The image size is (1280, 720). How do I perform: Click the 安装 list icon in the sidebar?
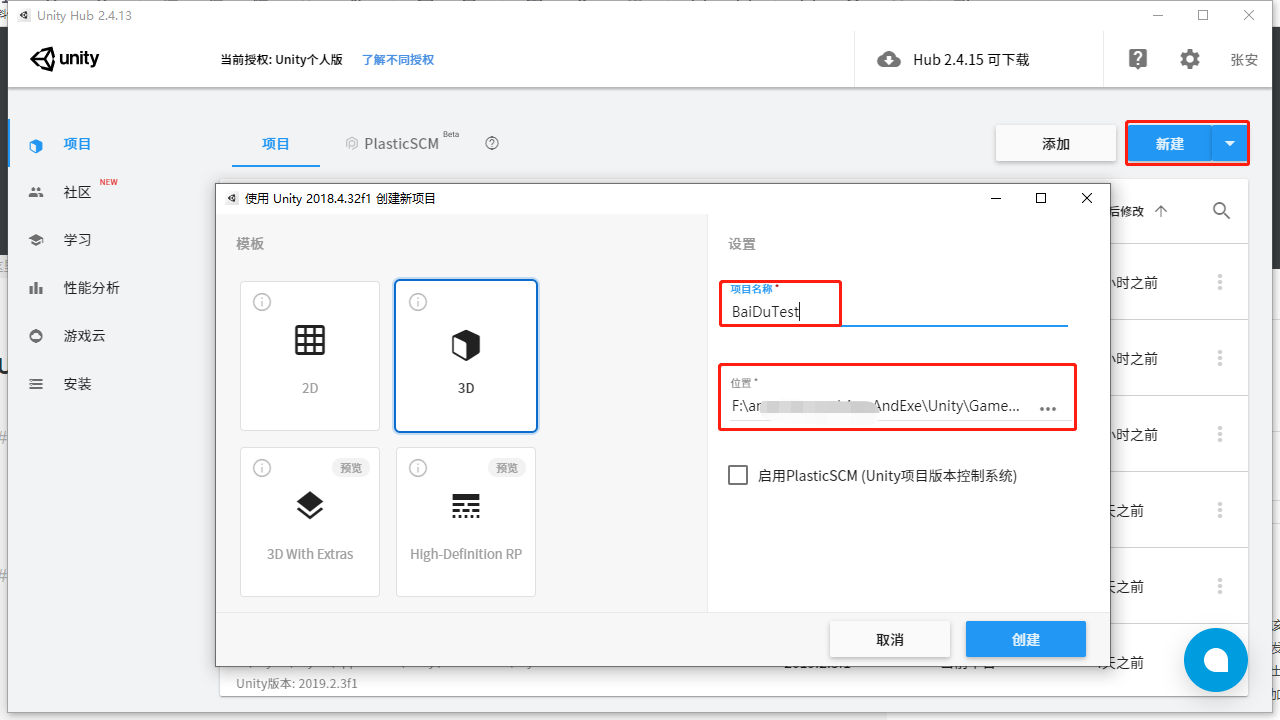36,384
